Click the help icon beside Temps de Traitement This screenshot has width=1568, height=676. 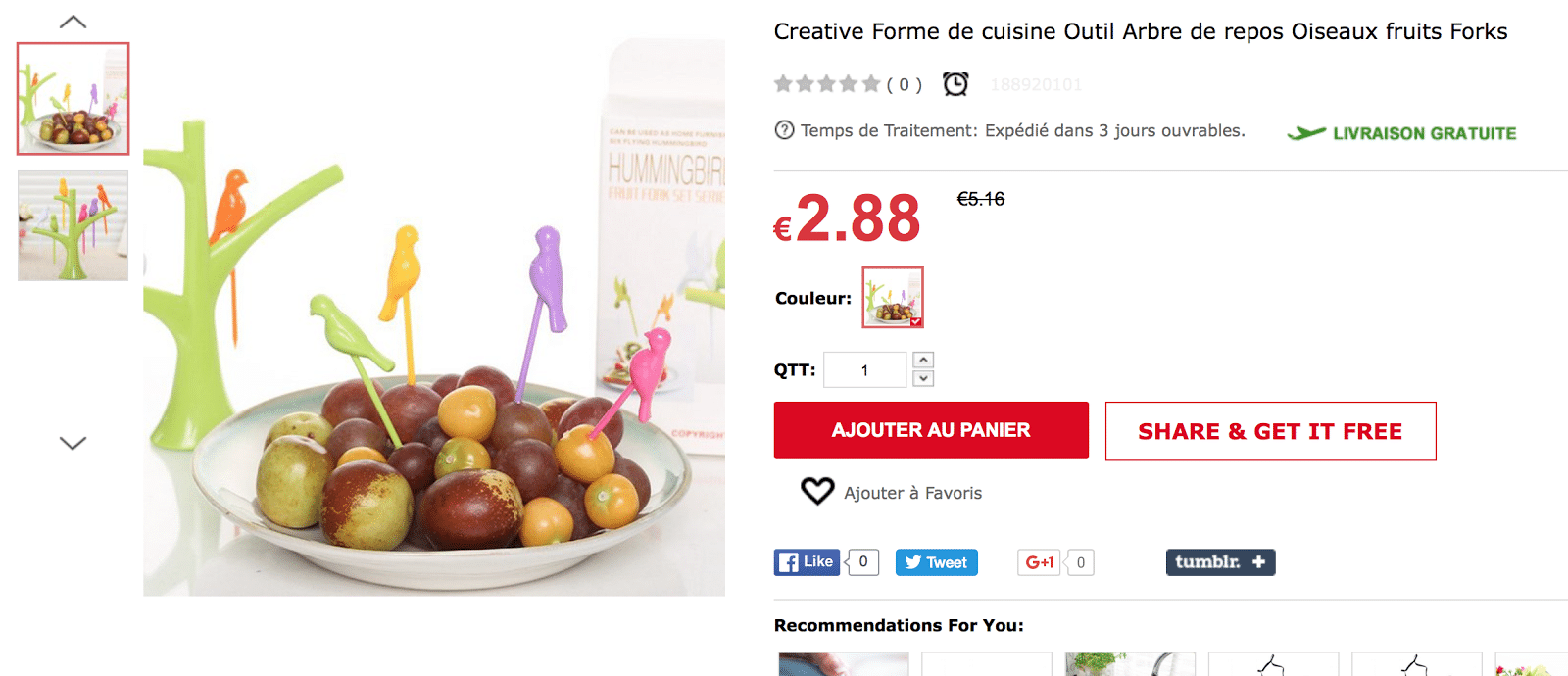click(784, 130)
